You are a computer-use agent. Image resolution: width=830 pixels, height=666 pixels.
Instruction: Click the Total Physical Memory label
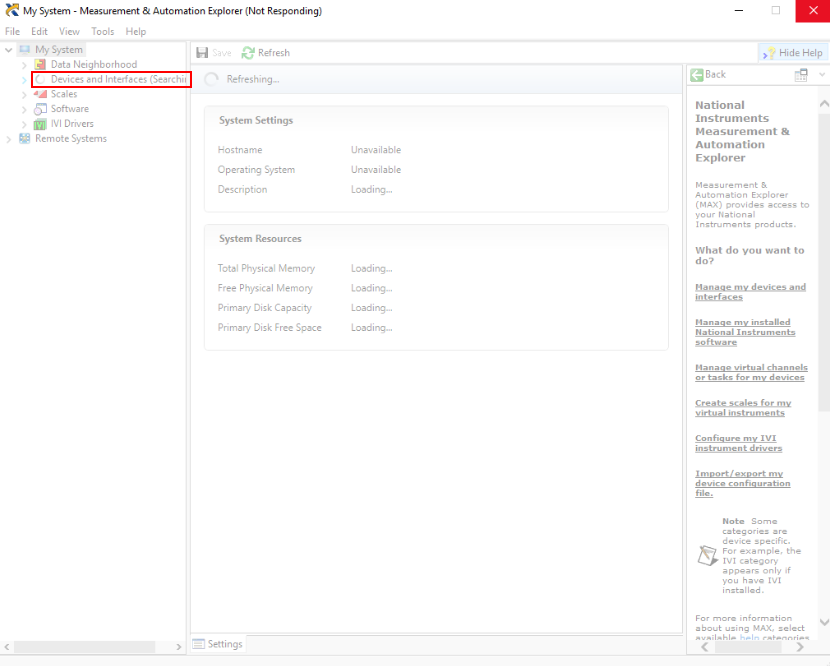266,268
